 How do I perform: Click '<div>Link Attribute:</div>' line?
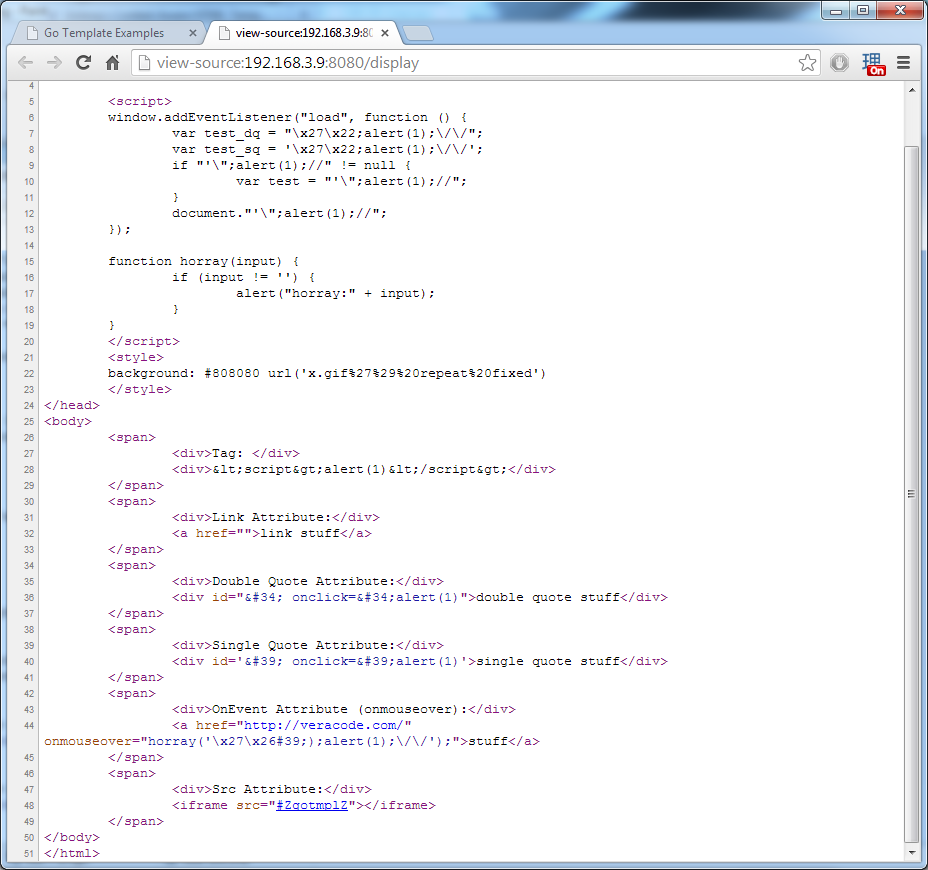pos(276,517)
